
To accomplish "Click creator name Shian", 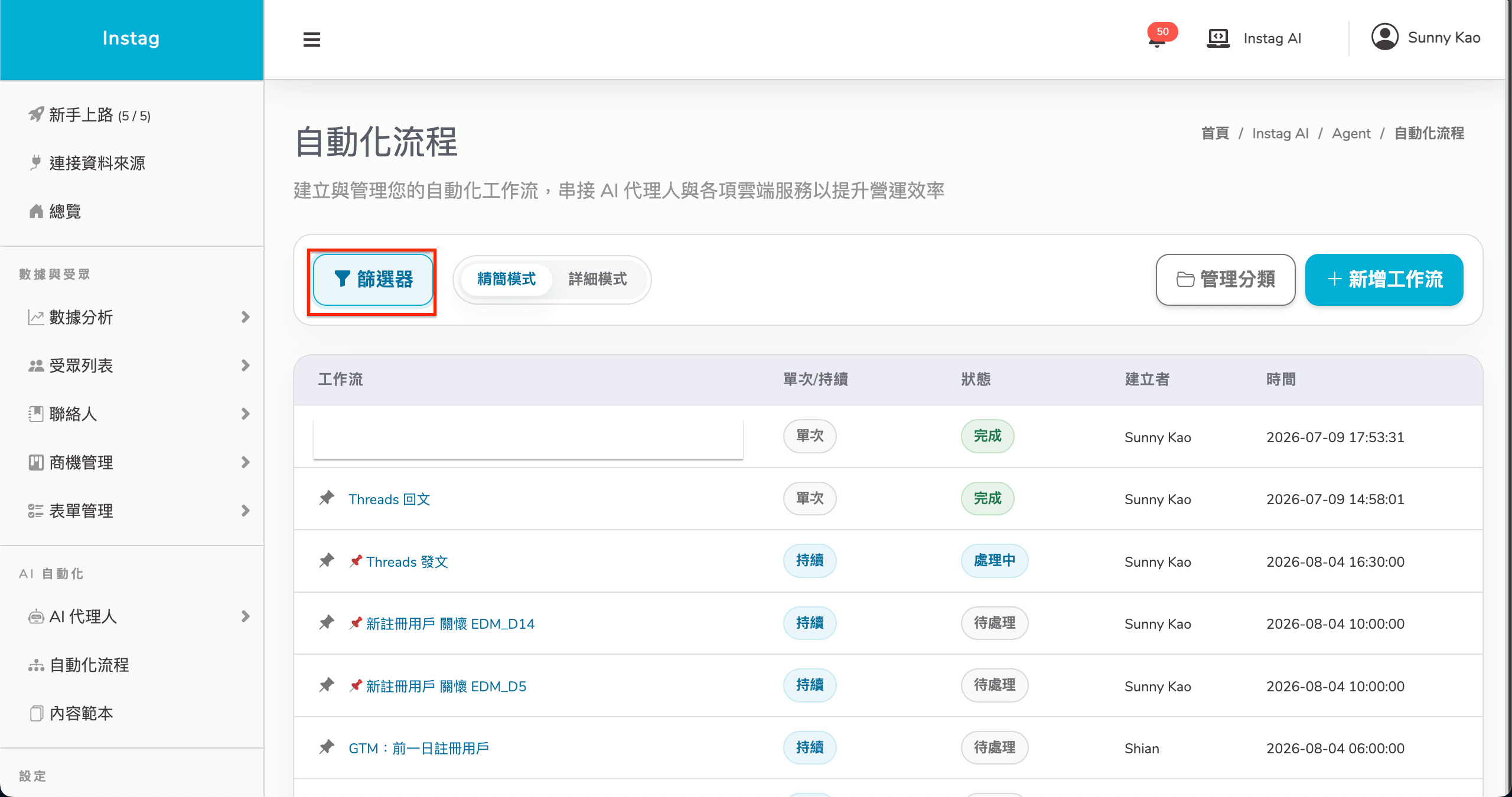I will coord(1142,749).
